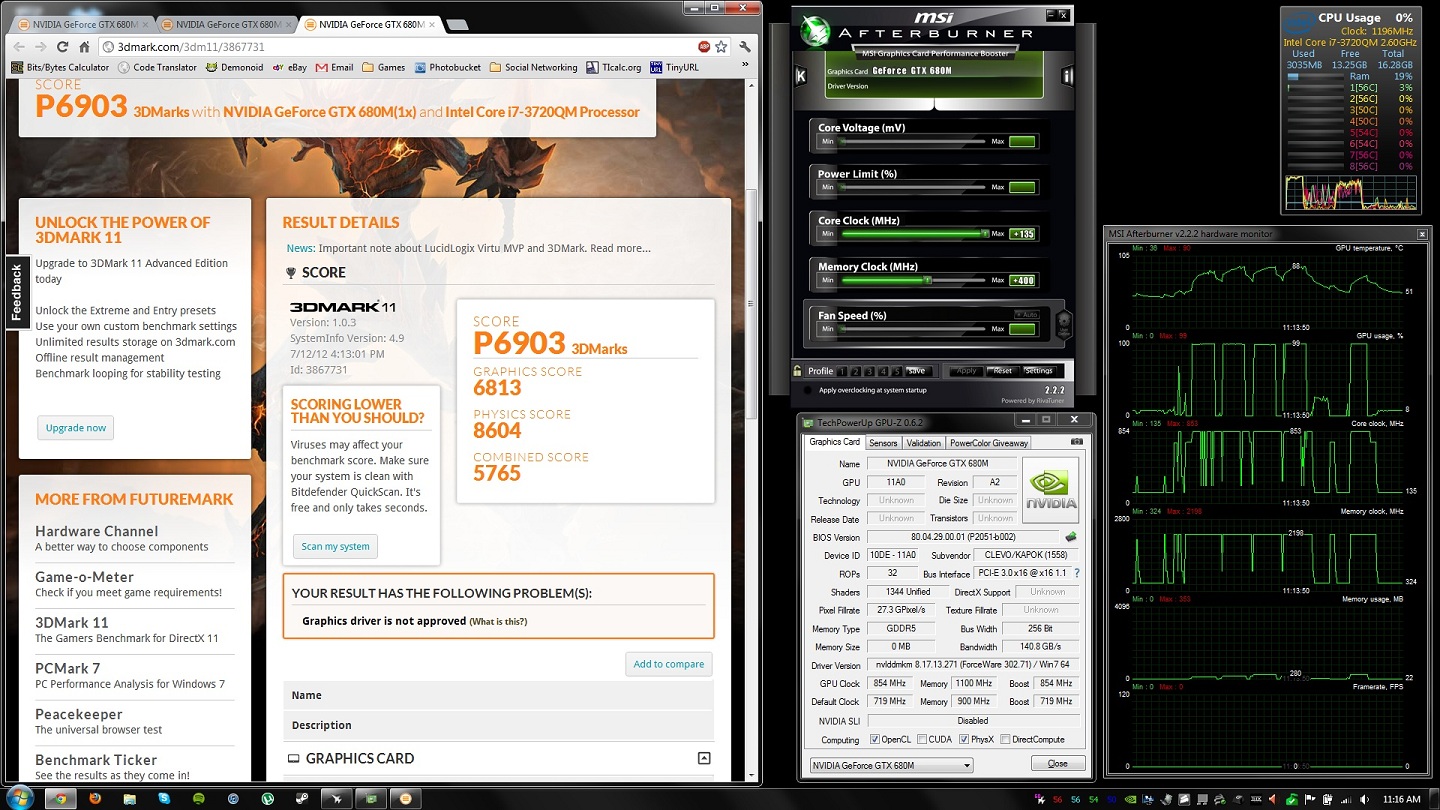The width and height of the screenshot is (1440, 810).
Task: Click the BIOS save chip icon in GPU-Z
Action: [x=1071, y=537]
